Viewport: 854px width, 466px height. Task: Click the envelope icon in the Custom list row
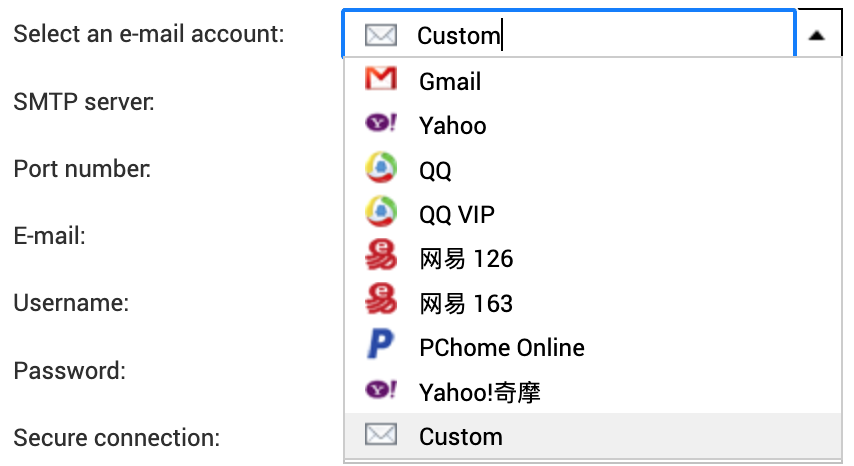380,436
